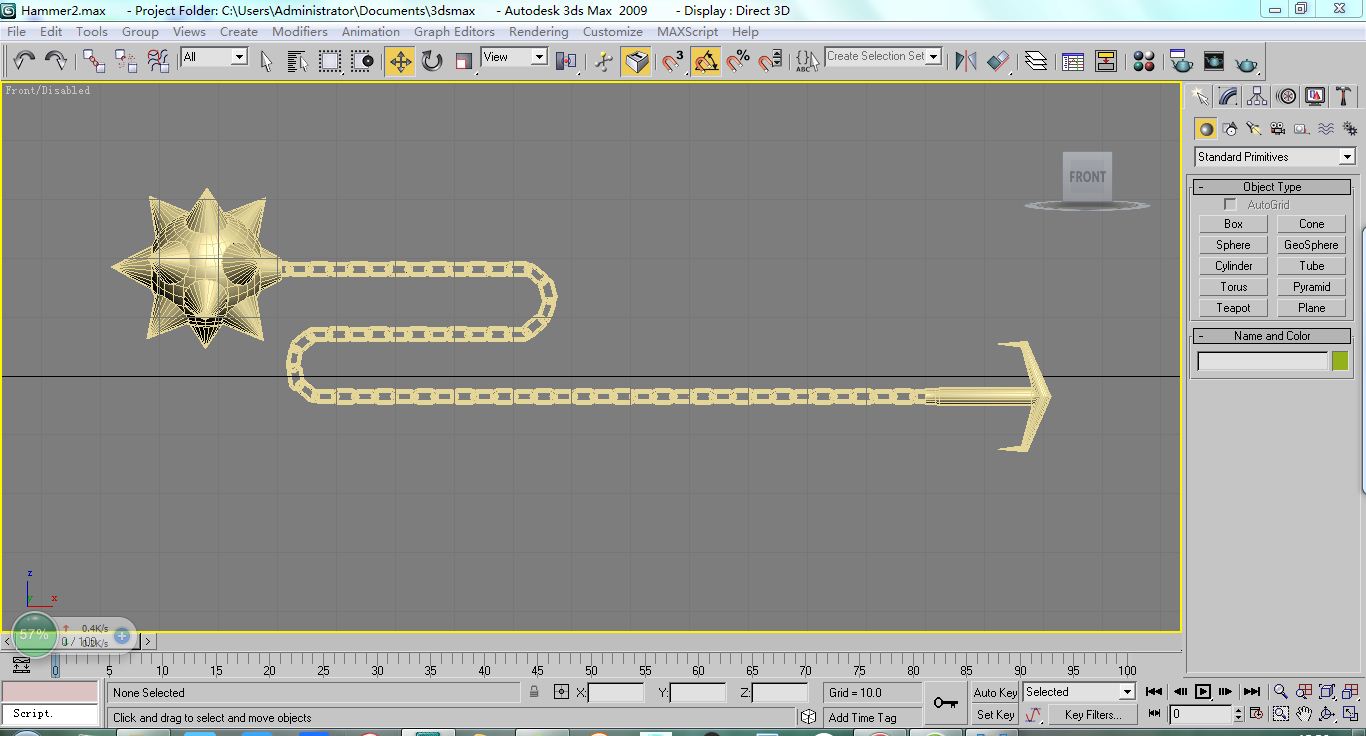Click Go to End frame button
1366x736 pixels.
point(1251,691)
